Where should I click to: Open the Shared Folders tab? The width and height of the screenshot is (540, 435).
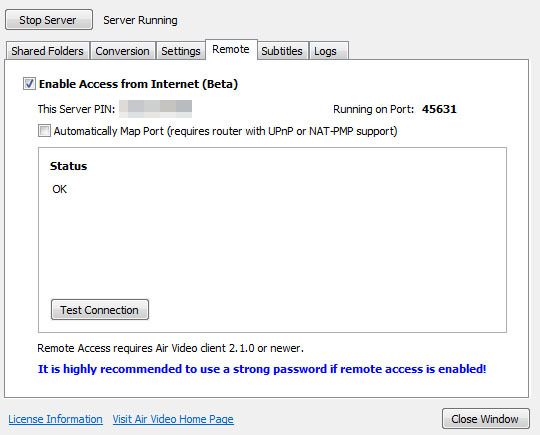tap(47, 51)
